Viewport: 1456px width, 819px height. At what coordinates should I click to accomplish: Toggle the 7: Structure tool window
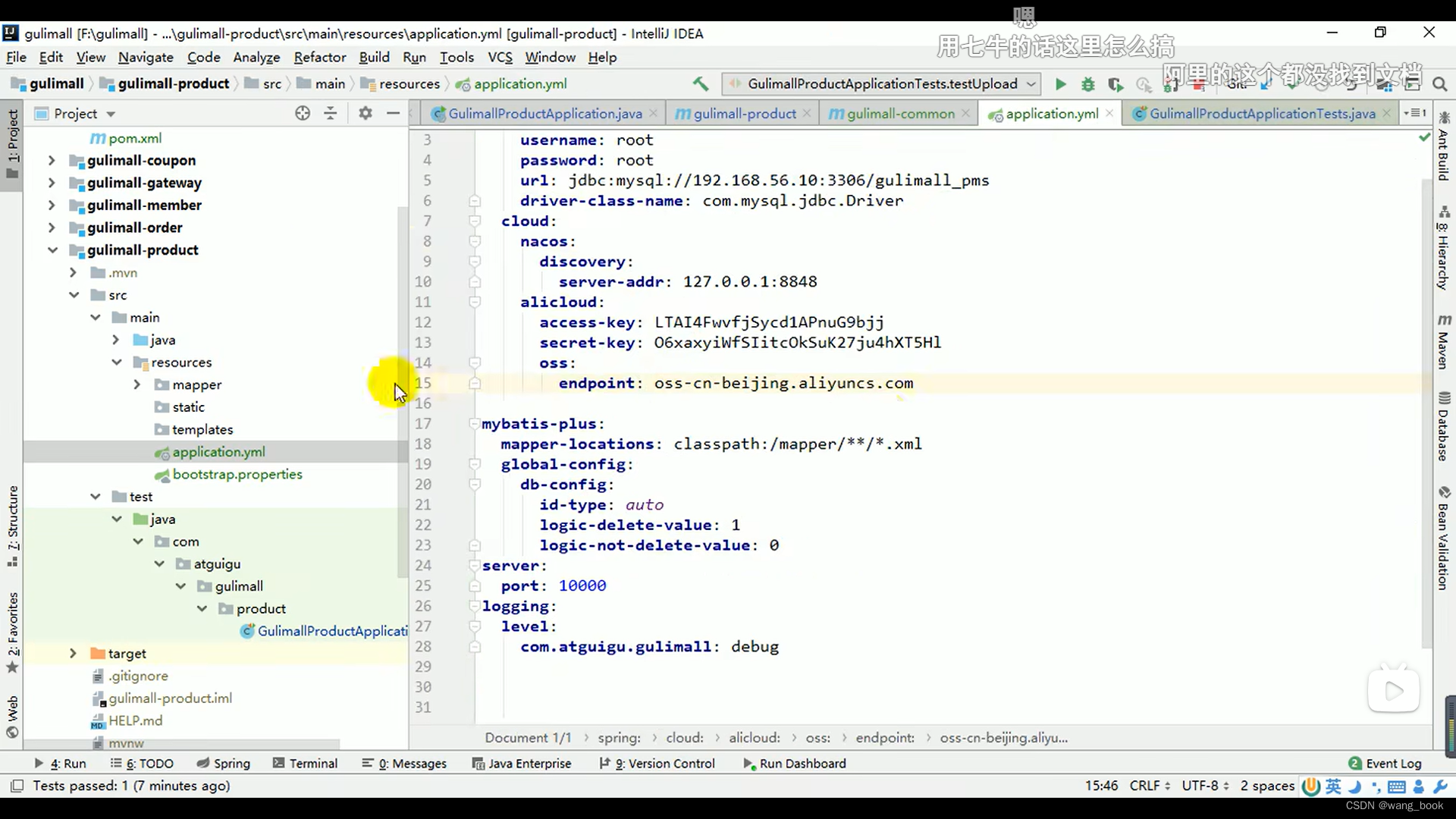pyautogui.click(x=12, y=526)
